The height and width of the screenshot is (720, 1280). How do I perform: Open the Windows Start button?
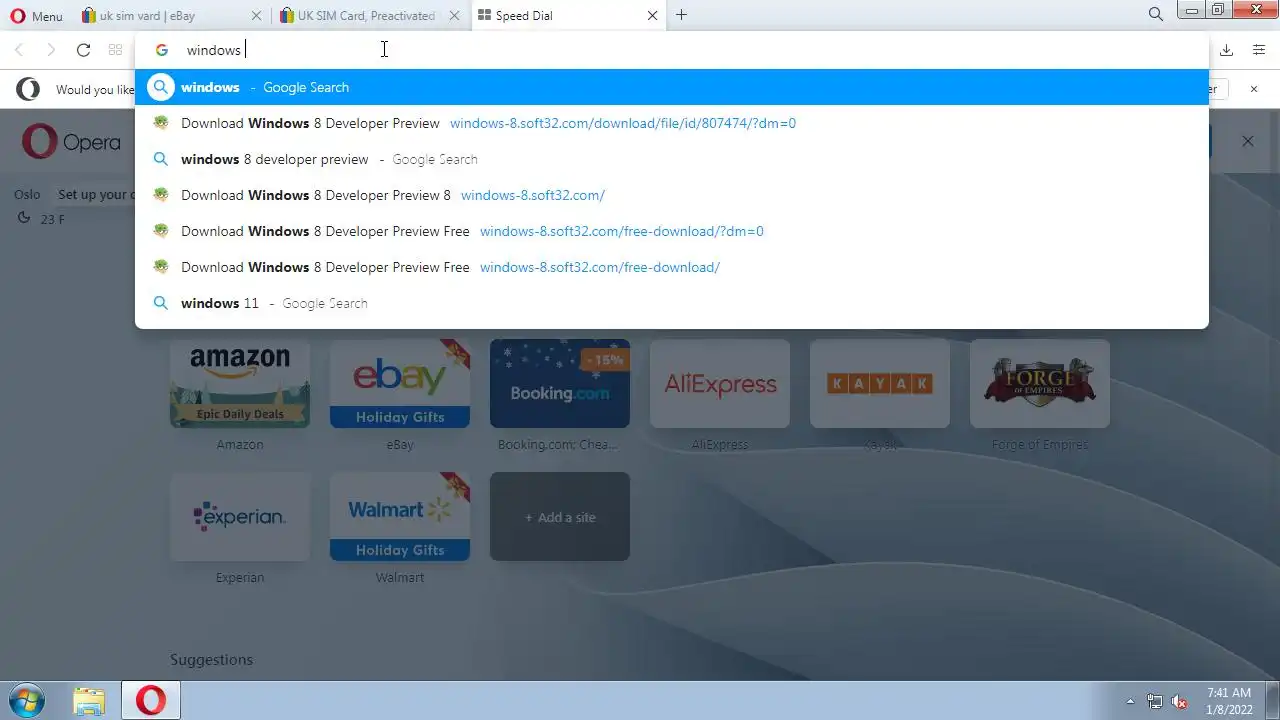26,700
